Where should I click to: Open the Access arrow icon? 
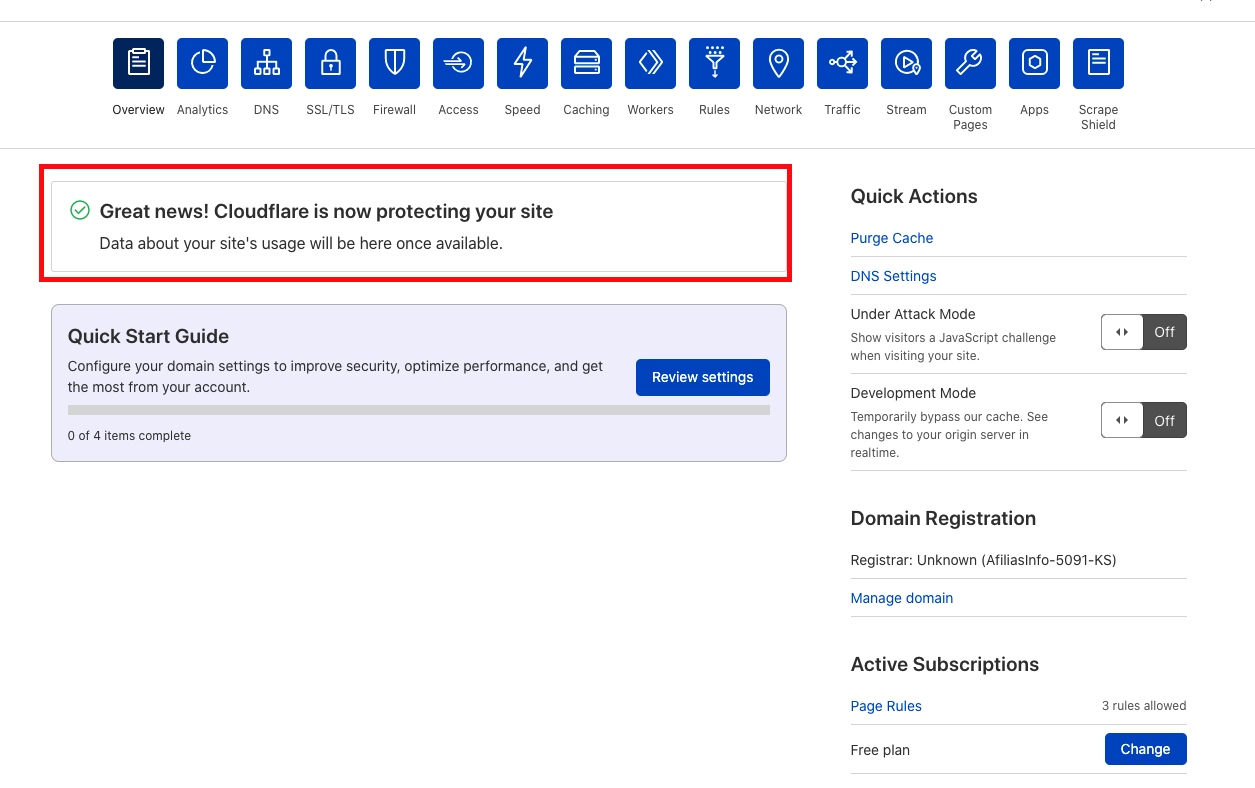point(458,63)
